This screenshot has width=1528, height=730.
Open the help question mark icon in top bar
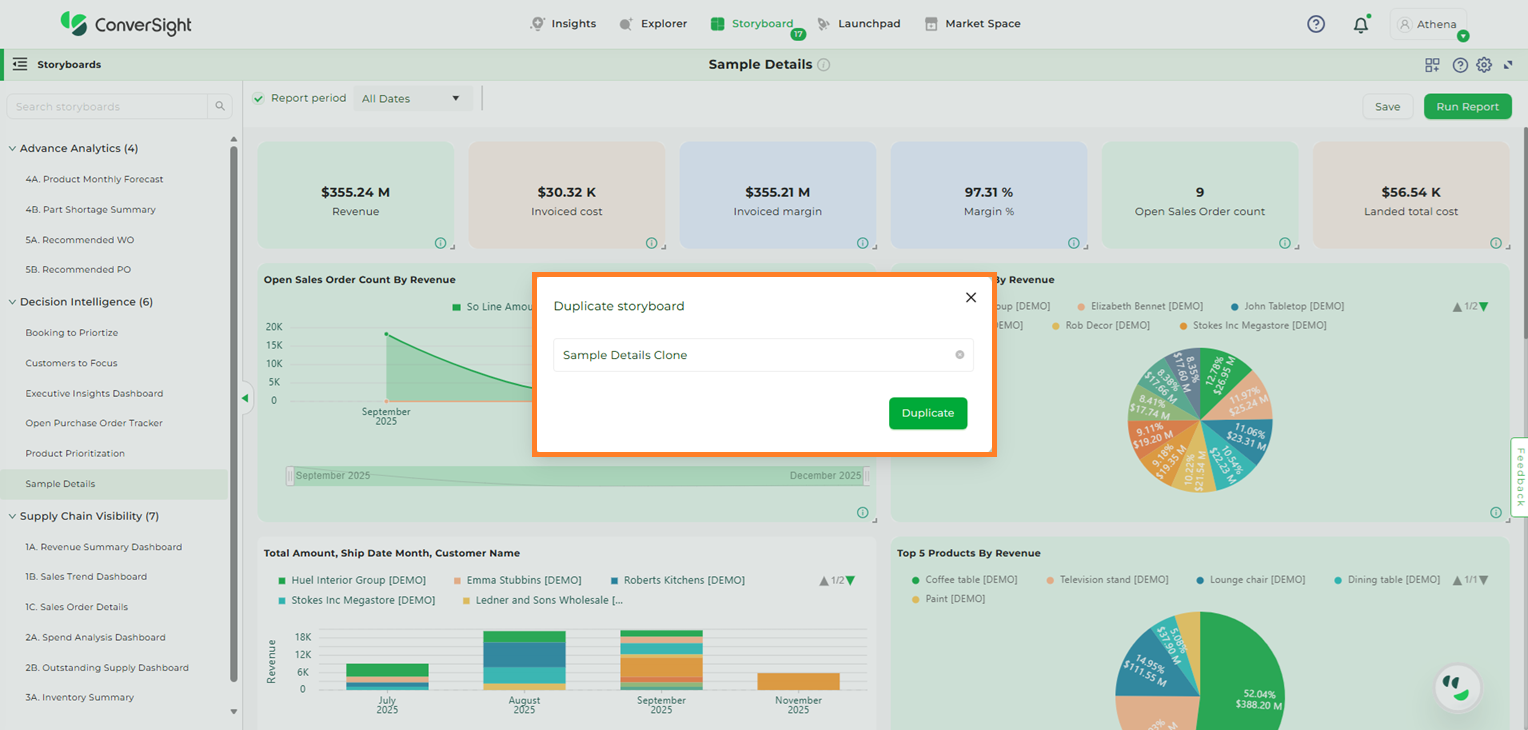point(1316,24)
